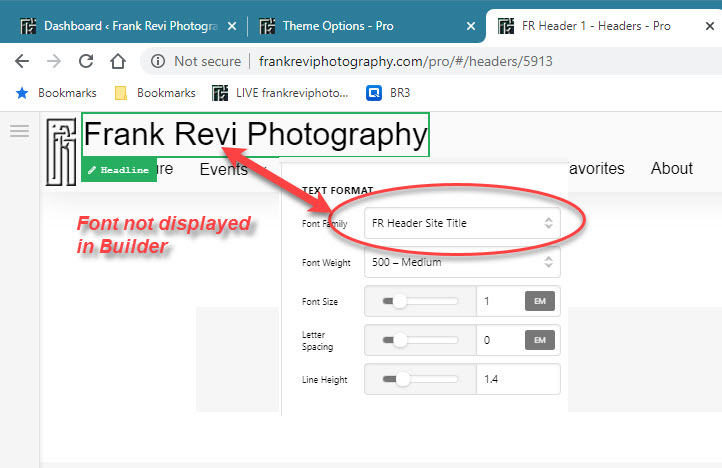
Task: Open the yellow Bookmarks folder
Action: point(155,93)
